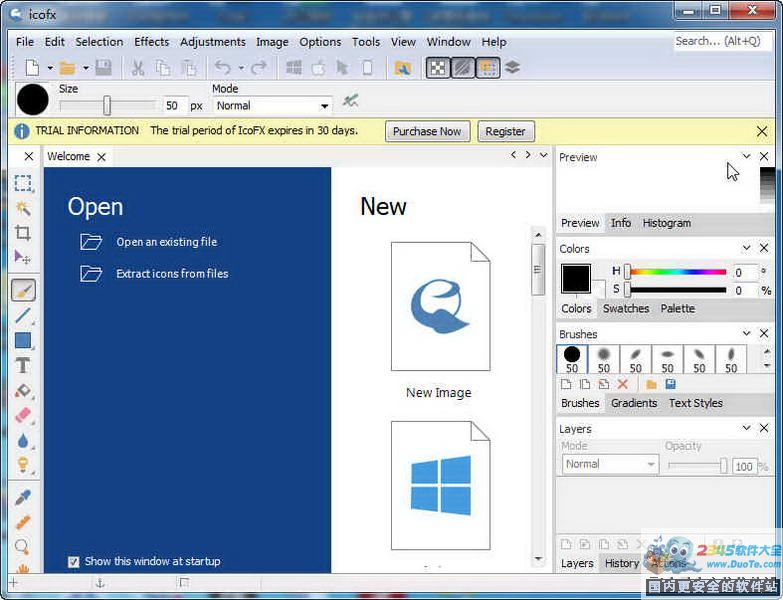The width and height of the screenshot is (783, 600).
Task: Select the Paint Bucket fill tool
Action: coord(23,391)
